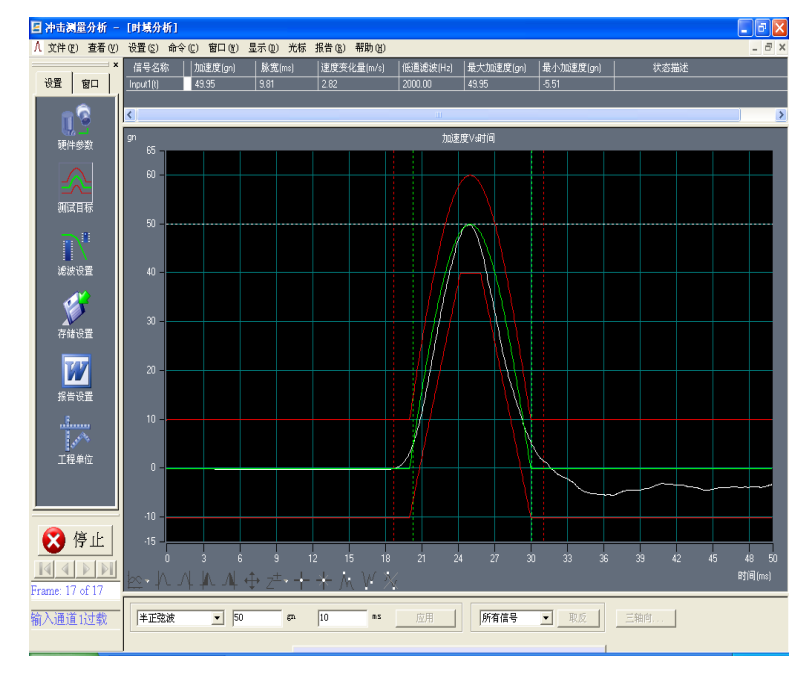
Task: Click the right arrow of the table scrollbar
Action: coord(781,116)
